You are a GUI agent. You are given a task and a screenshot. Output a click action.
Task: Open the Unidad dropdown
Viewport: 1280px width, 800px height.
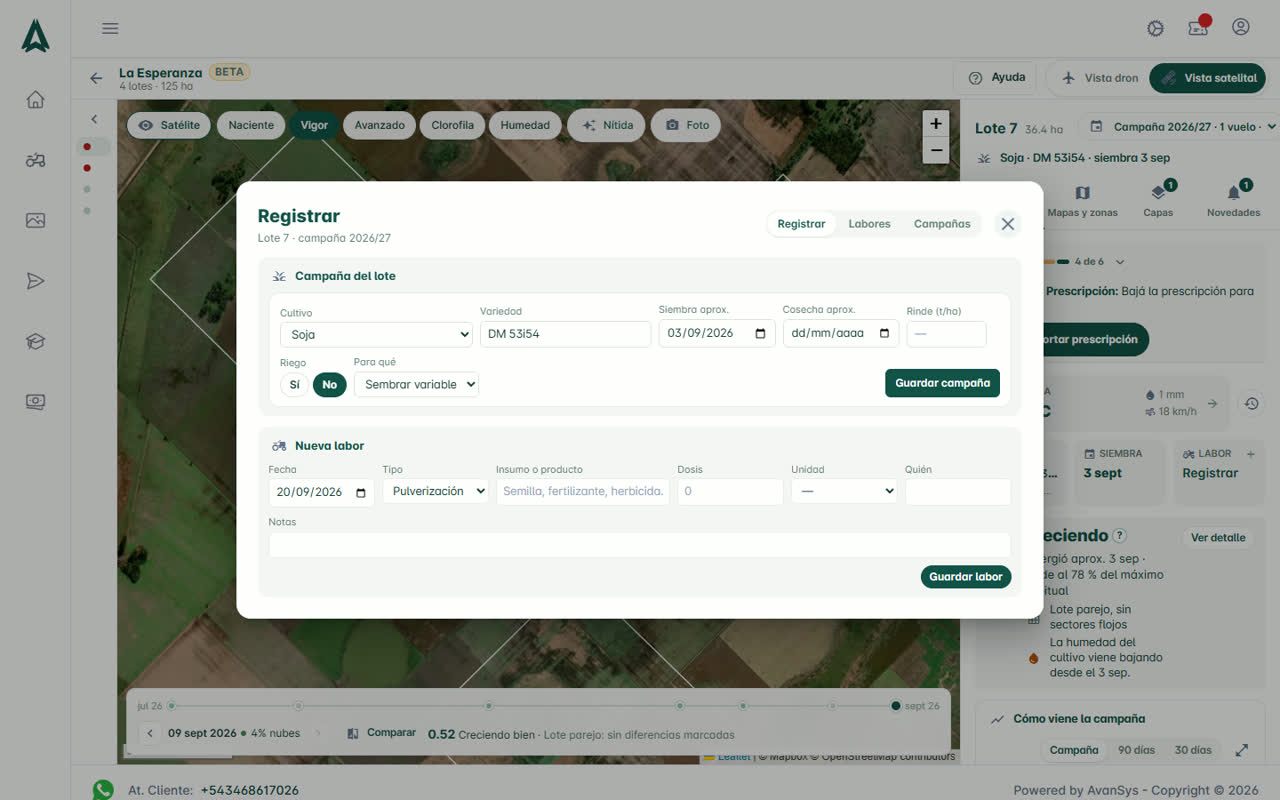pyautogui.click(x=844, y=491)
